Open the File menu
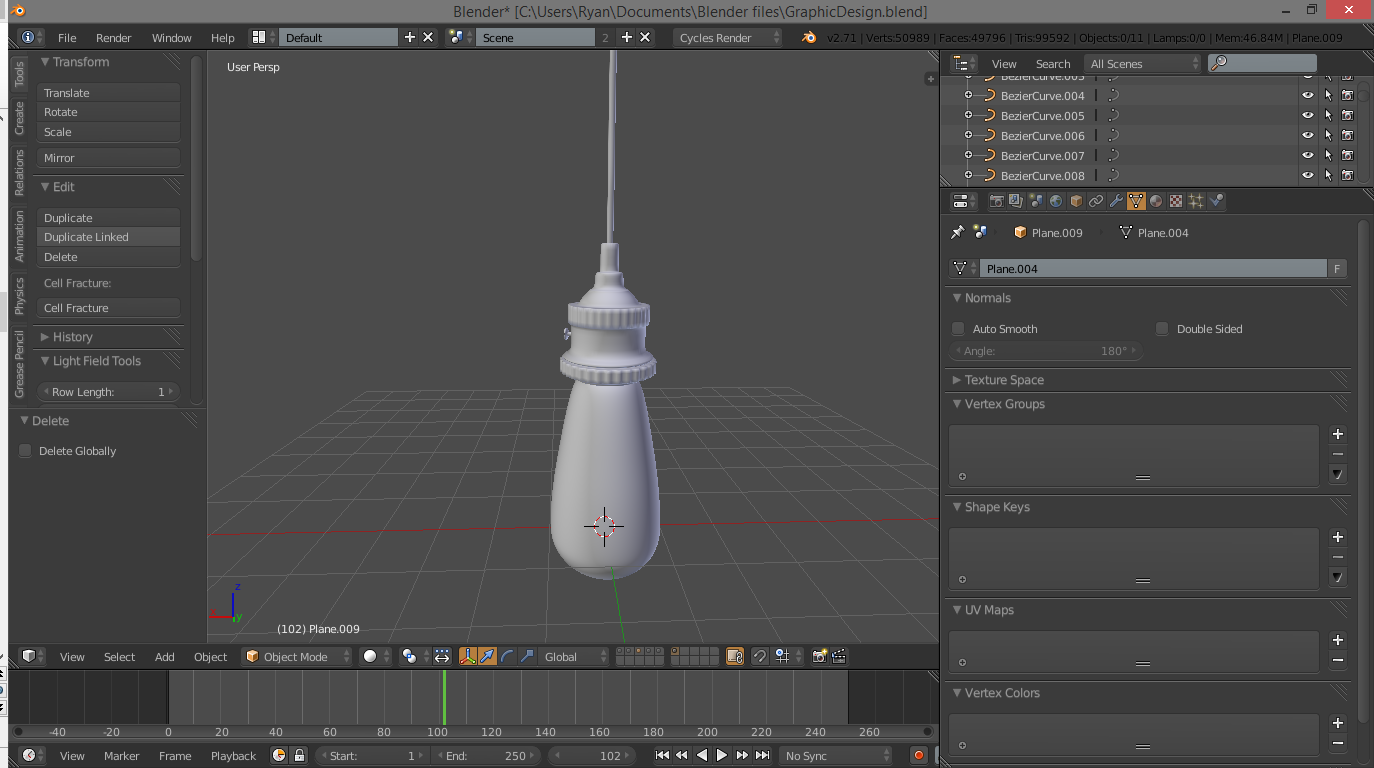 (67, 37)
